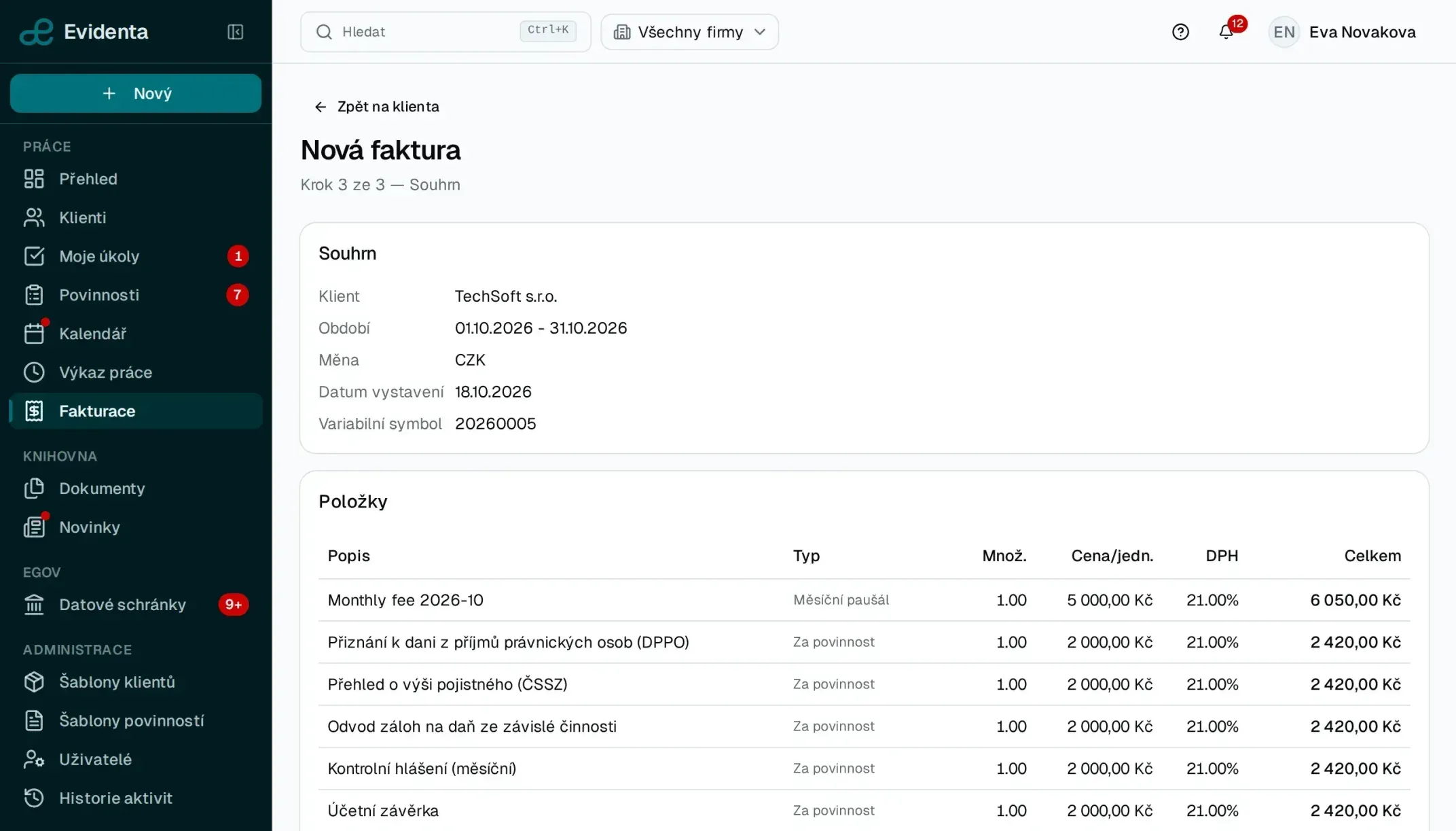This screenshot has height=831, width=1456.
Task: Go back via Zpět na klienta
Action: click(x=377, y=107)
